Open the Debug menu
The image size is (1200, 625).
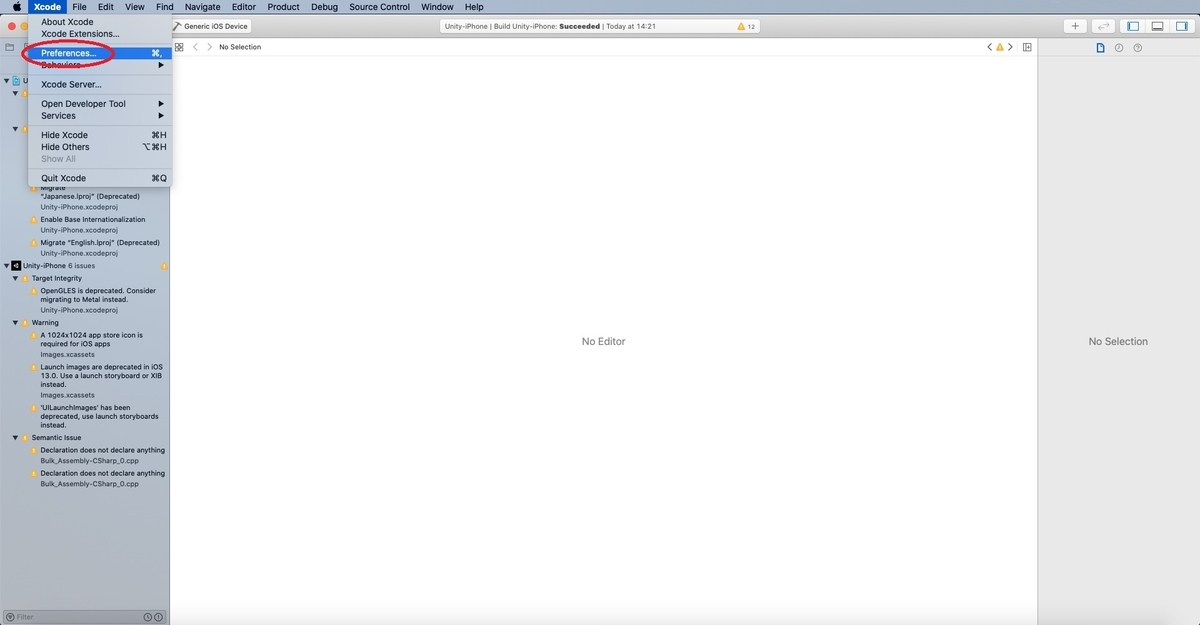click(x=324, y=7)
